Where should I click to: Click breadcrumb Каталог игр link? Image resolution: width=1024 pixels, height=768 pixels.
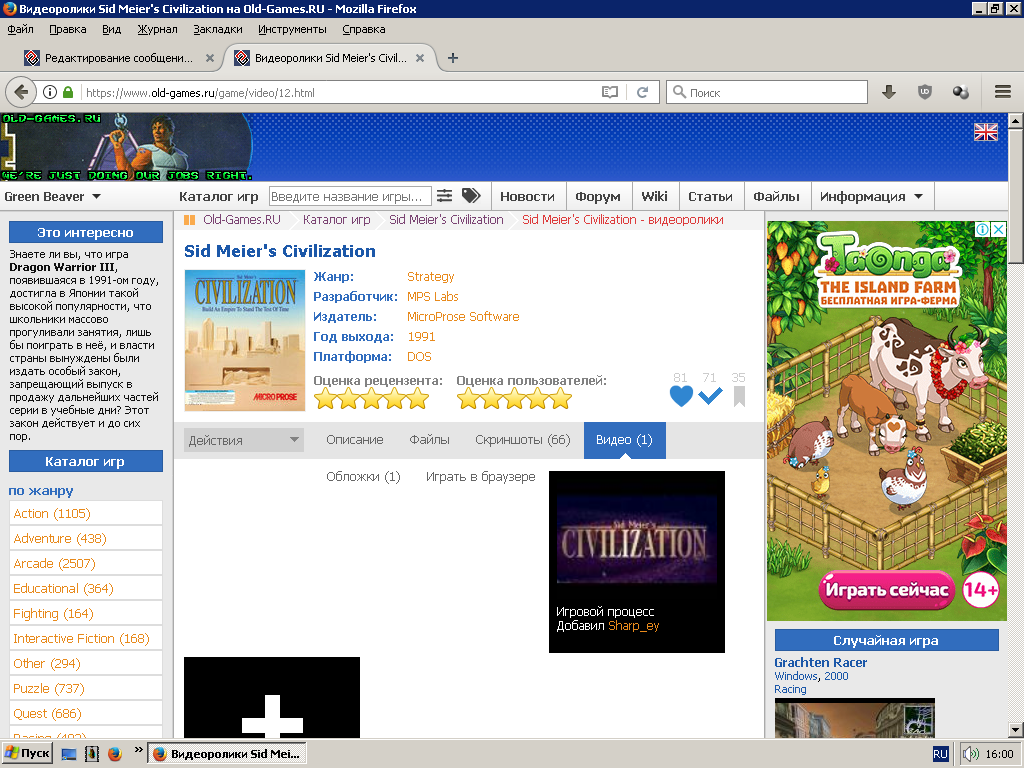pos(336,220)
